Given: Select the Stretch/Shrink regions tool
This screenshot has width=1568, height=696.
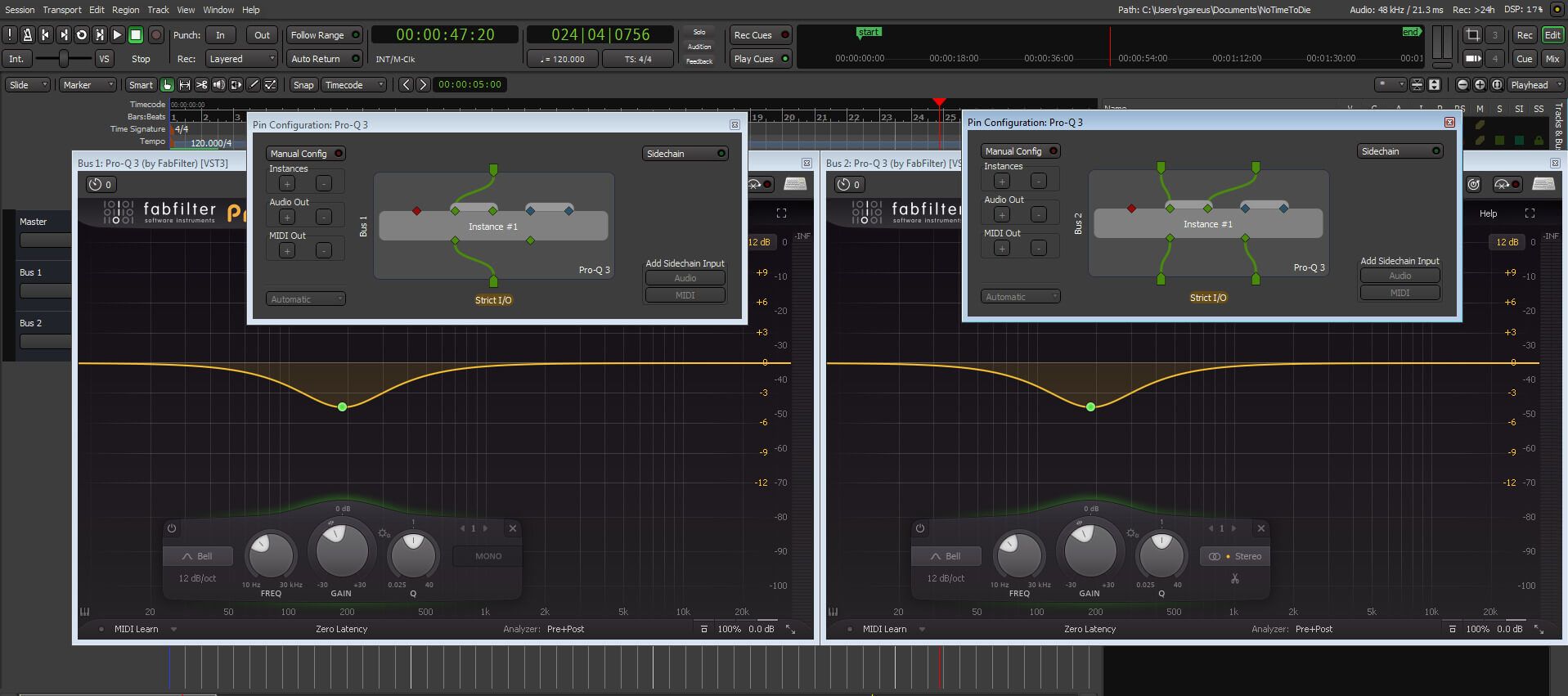Looking at the screenshot, I should coord(236,85).
